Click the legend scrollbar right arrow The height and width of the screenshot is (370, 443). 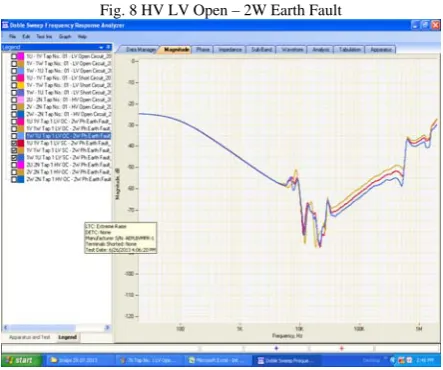[x=107, y=328]
